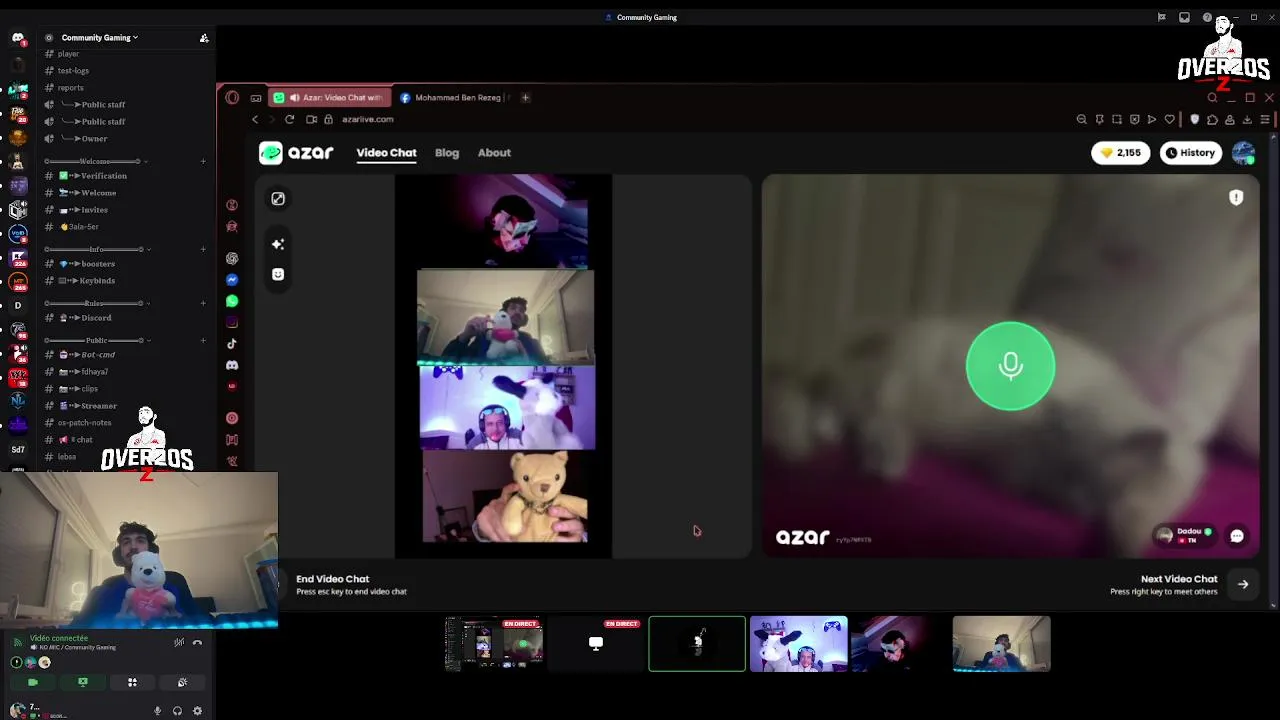Open Messenger in Opera sidebar

(232, 280)
